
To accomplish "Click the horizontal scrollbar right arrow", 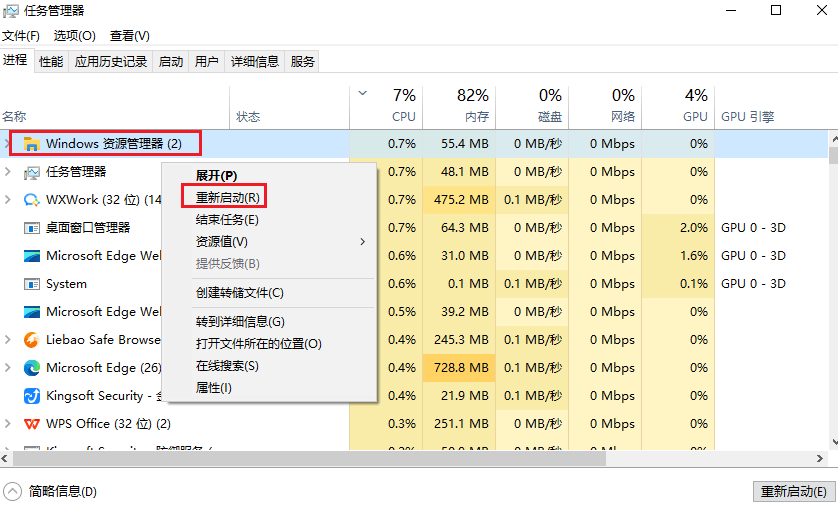I will coord(820,458).
